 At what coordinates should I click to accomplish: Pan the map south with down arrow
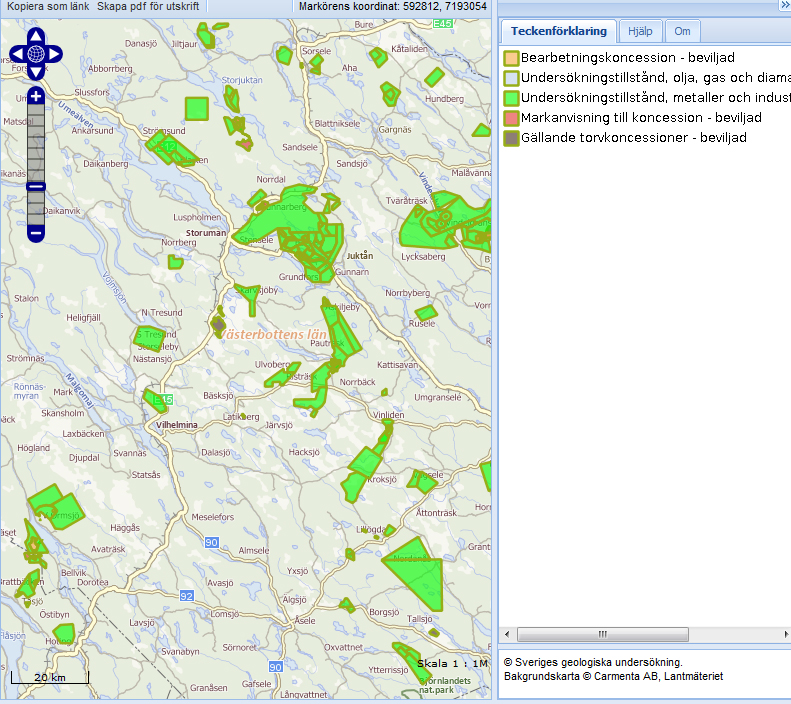coord(36,72)
